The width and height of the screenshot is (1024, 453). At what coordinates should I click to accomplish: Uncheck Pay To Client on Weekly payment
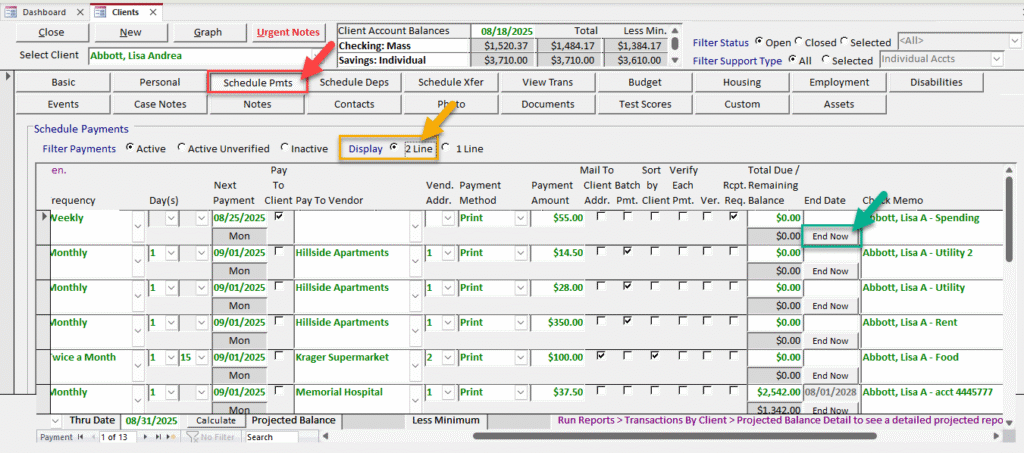[x=279, y=217]
